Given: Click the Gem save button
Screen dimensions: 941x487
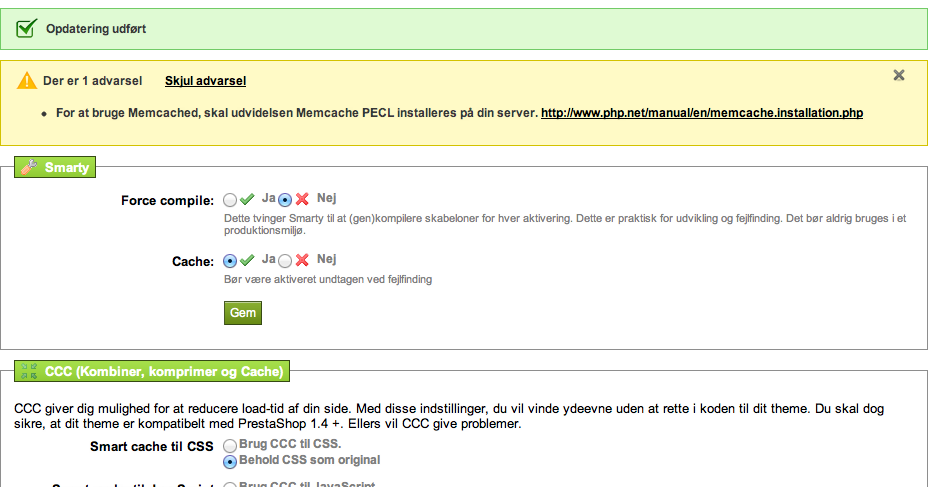Looking at the screenshot, I should pos(243,313).
